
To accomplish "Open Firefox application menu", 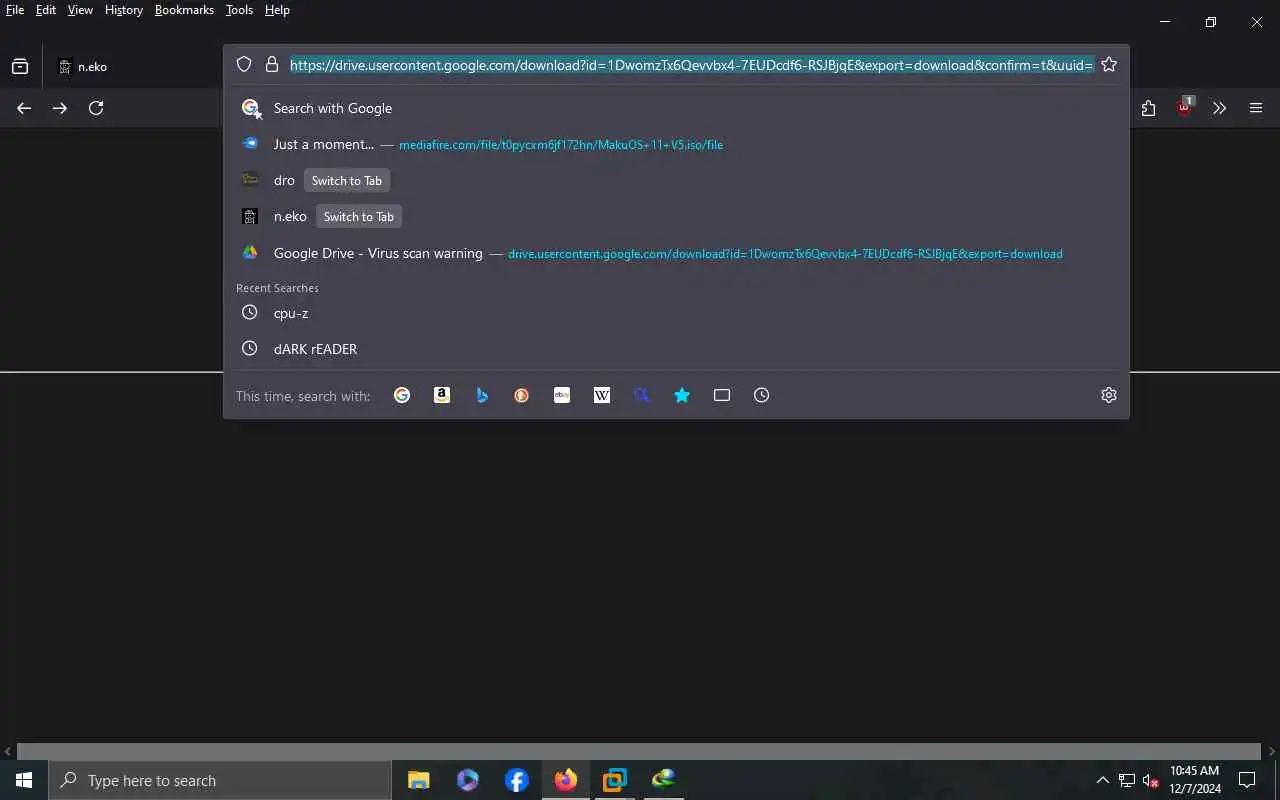I will coord(1256,108).
